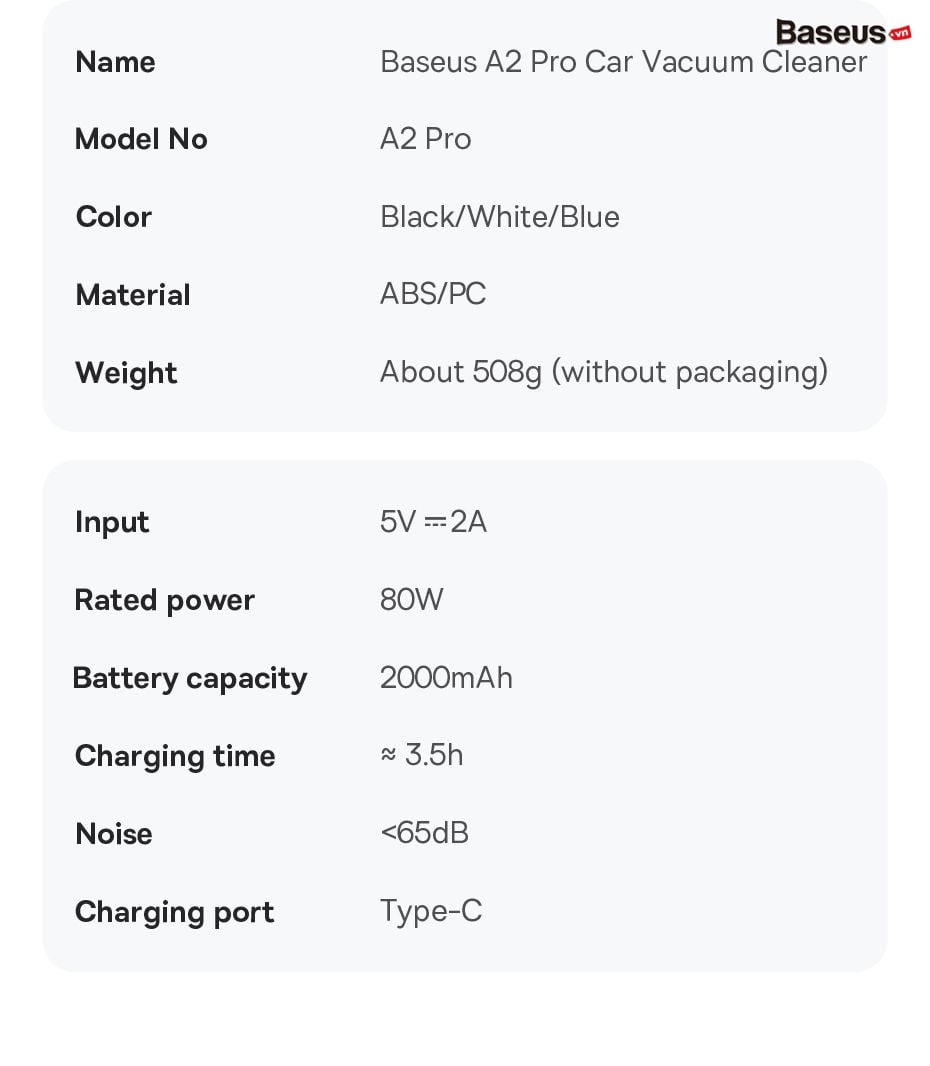This screenshot has height=1066, width=930.
Task: Click the "80W" rated power value
Action: coord(411,600)
